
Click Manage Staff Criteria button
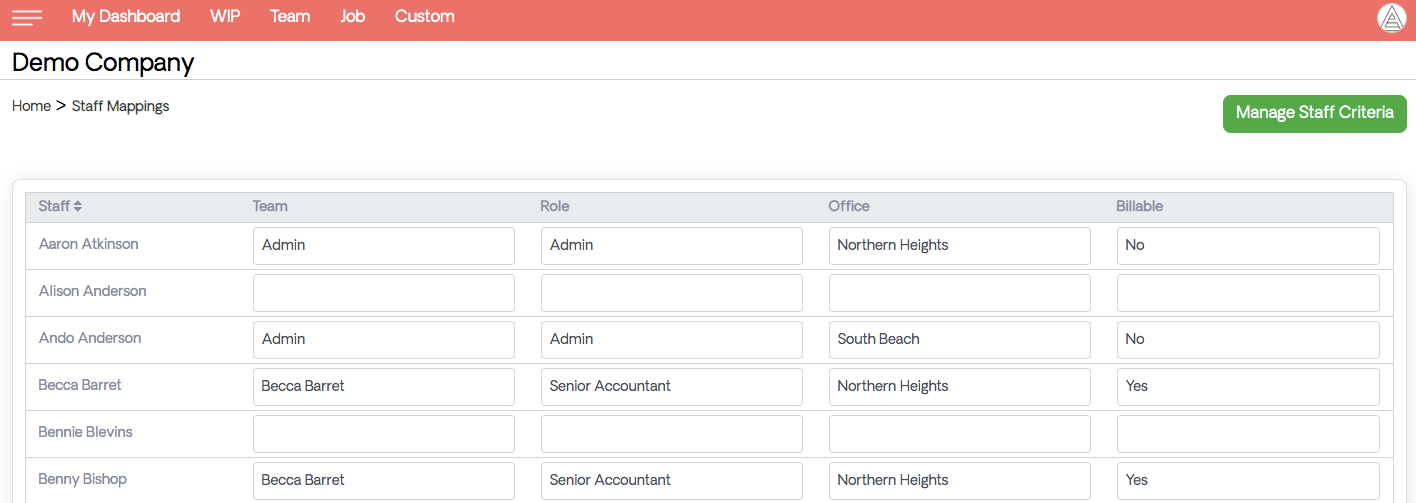pos(1315,113)
